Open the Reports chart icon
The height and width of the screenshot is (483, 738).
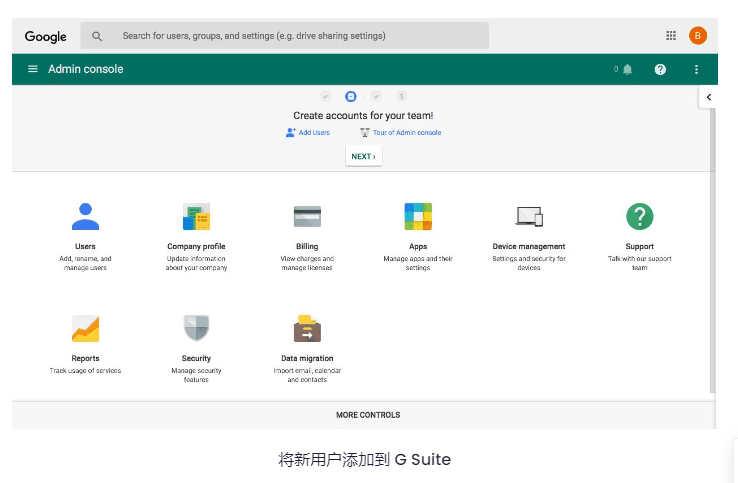85,328
